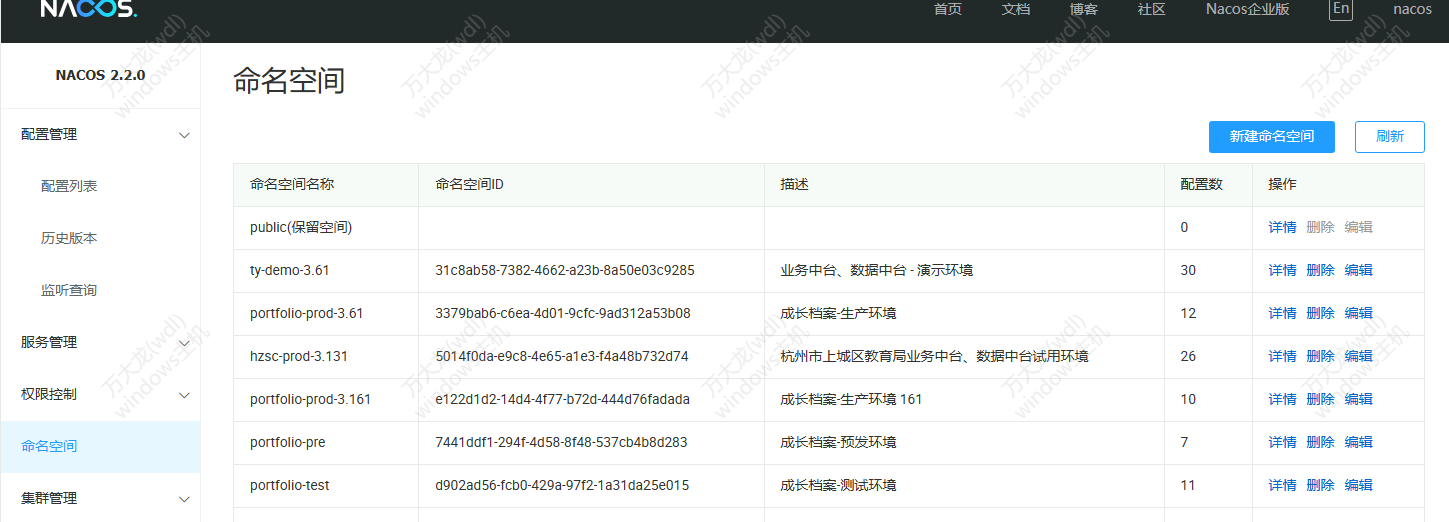Open Nacos企业版 link in top navigation
Screen dimensions: 1449x522
click(1247, 9)
